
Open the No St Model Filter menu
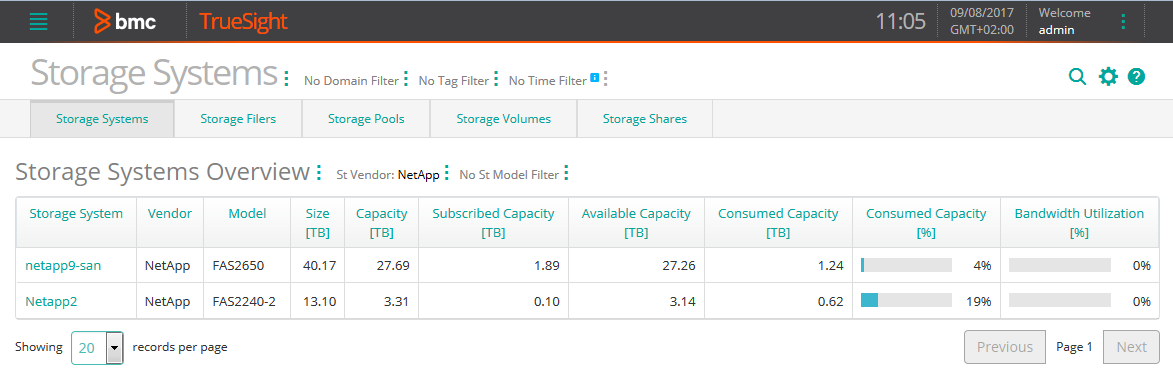(x=566, y=173)
